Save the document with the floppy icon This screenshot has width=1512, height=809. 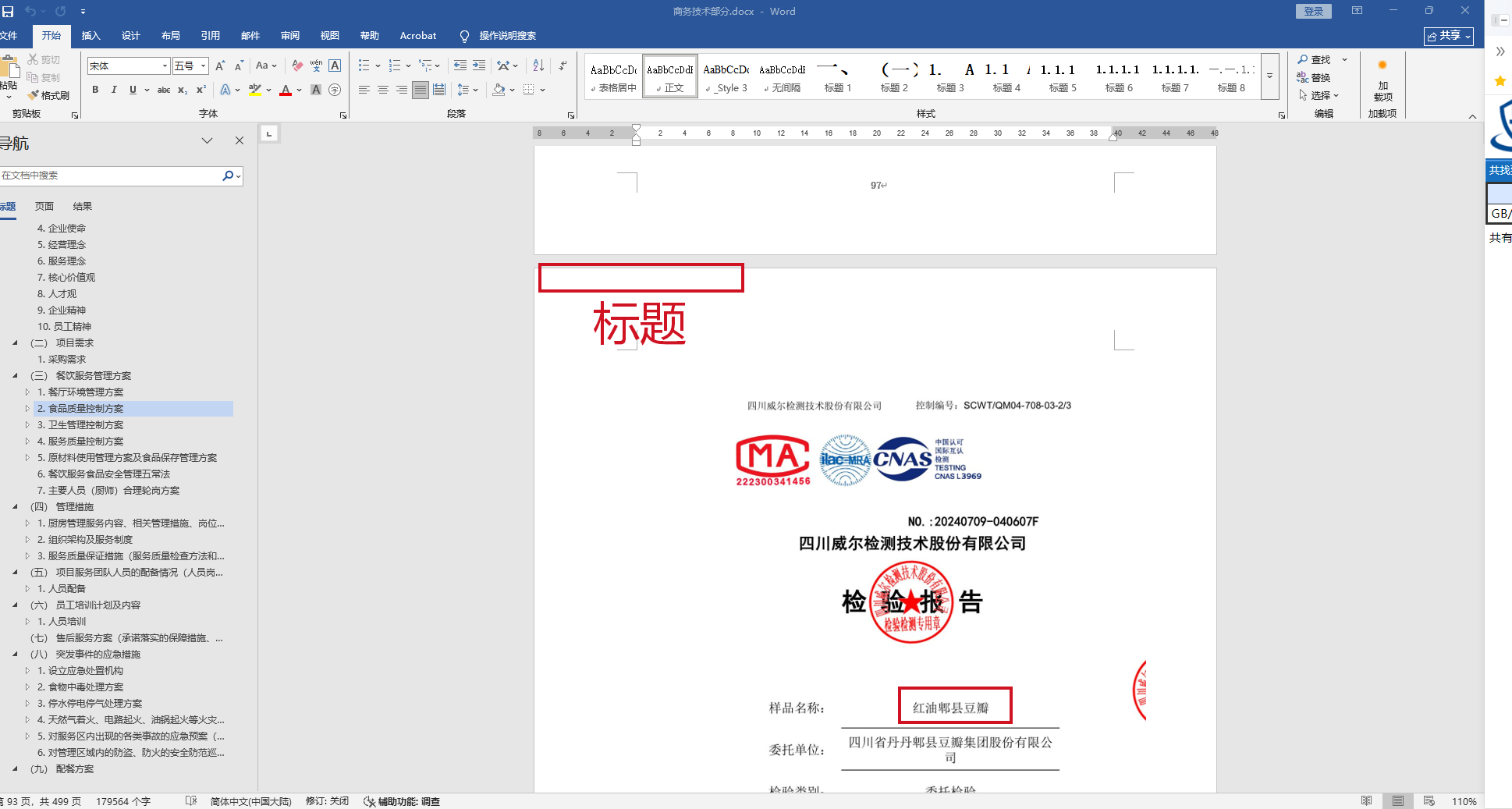pos(8,12)
